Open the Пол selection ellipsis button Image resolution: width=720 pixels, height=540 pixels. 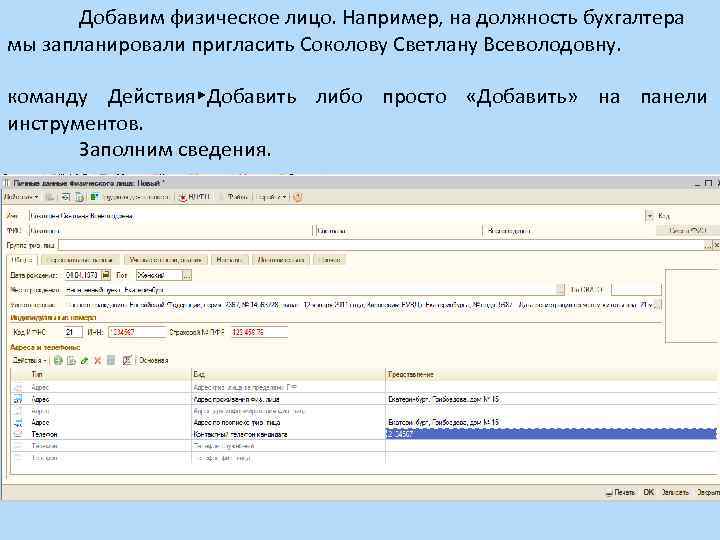187,276
